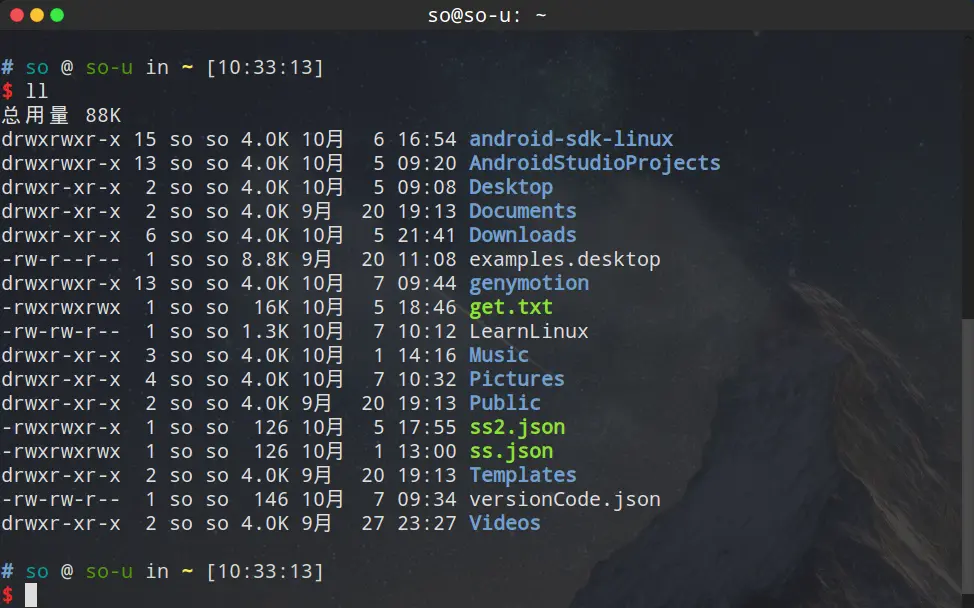Click the yellow minimize window button
974x608 pixels.
[37, 15]
